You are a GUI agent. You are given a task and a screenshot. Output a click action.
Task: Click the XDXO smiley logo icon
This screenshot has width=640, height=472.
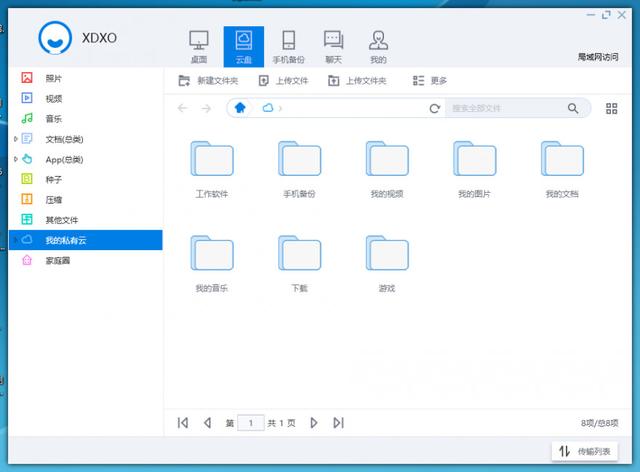pos(55,38)
